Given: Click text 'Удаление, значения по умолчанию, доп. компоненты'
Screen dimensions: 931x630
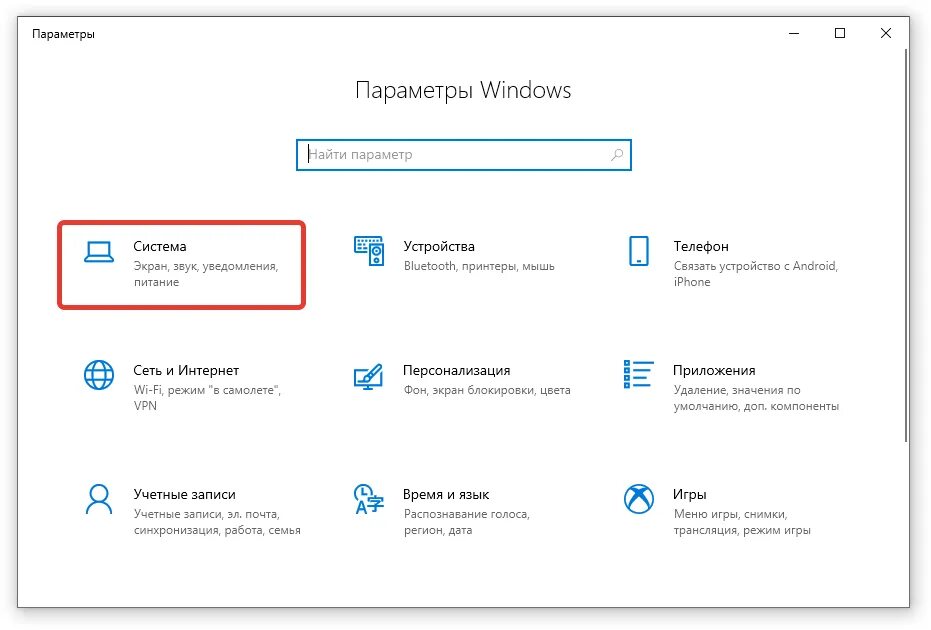Looking at the screenshot, I should click(756, 398).
